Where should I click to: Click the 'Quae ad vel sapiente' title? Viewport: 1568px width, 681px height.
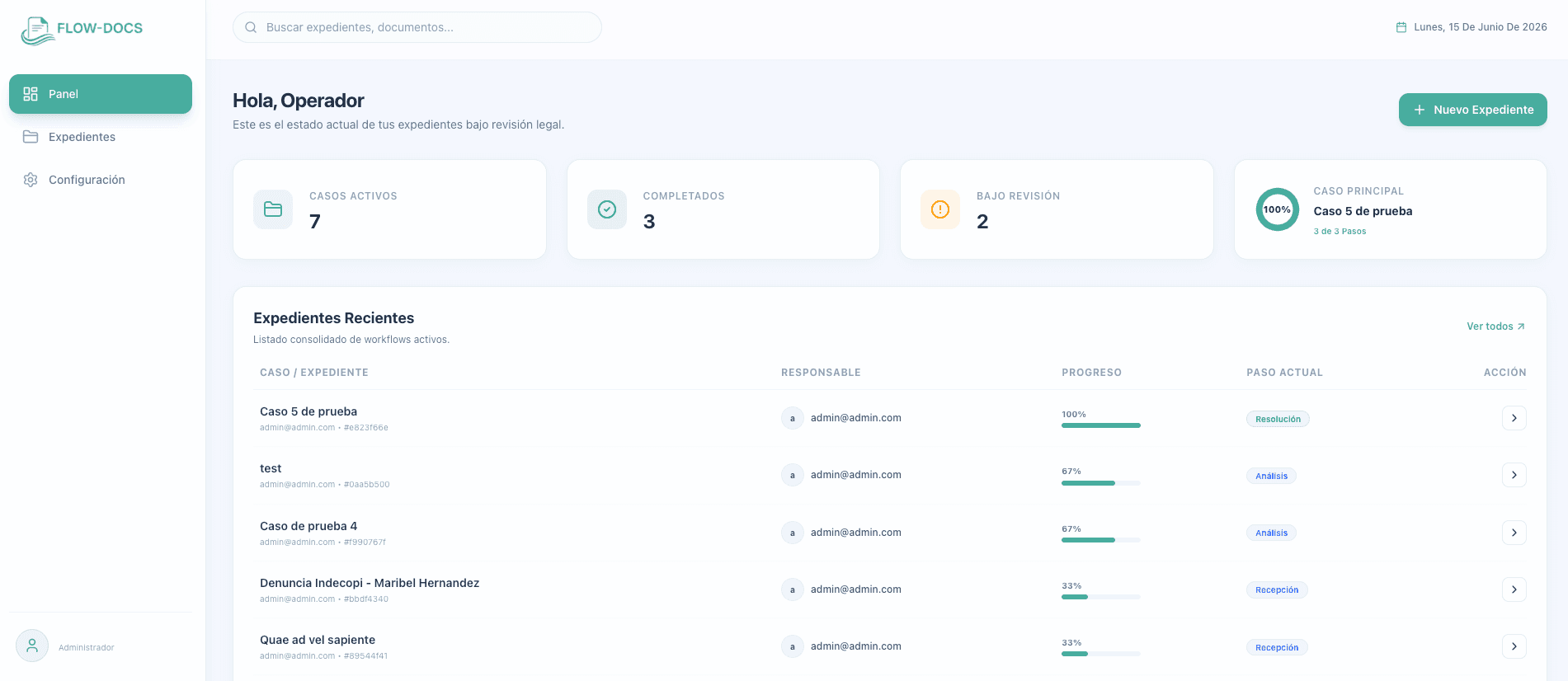[318, 640]
